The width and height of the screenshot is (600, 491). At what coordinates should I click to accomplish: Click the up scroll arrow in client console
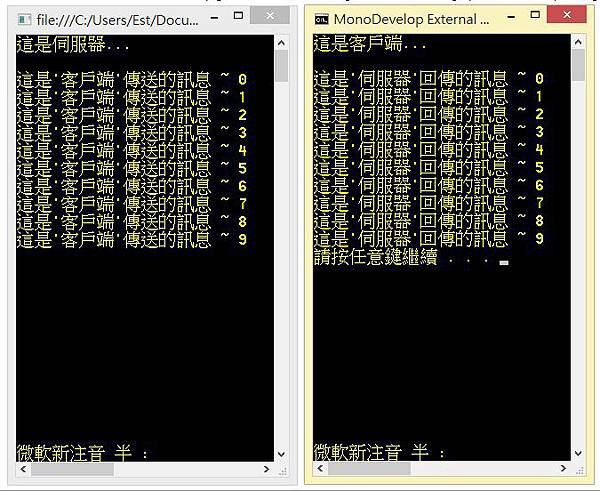click(578, 42)
